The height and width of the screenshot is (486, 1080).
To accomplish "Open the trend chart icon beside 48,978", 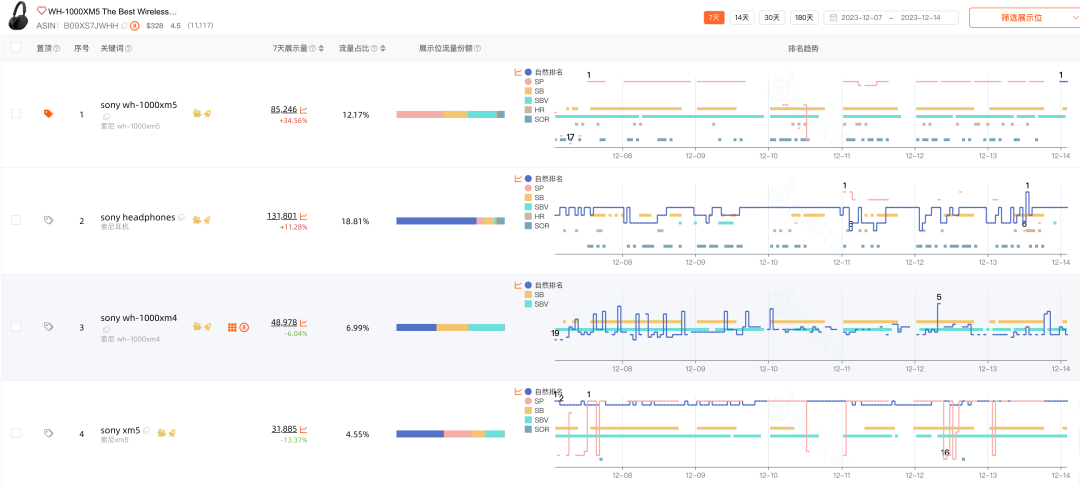I will click(x=304, y=323).
